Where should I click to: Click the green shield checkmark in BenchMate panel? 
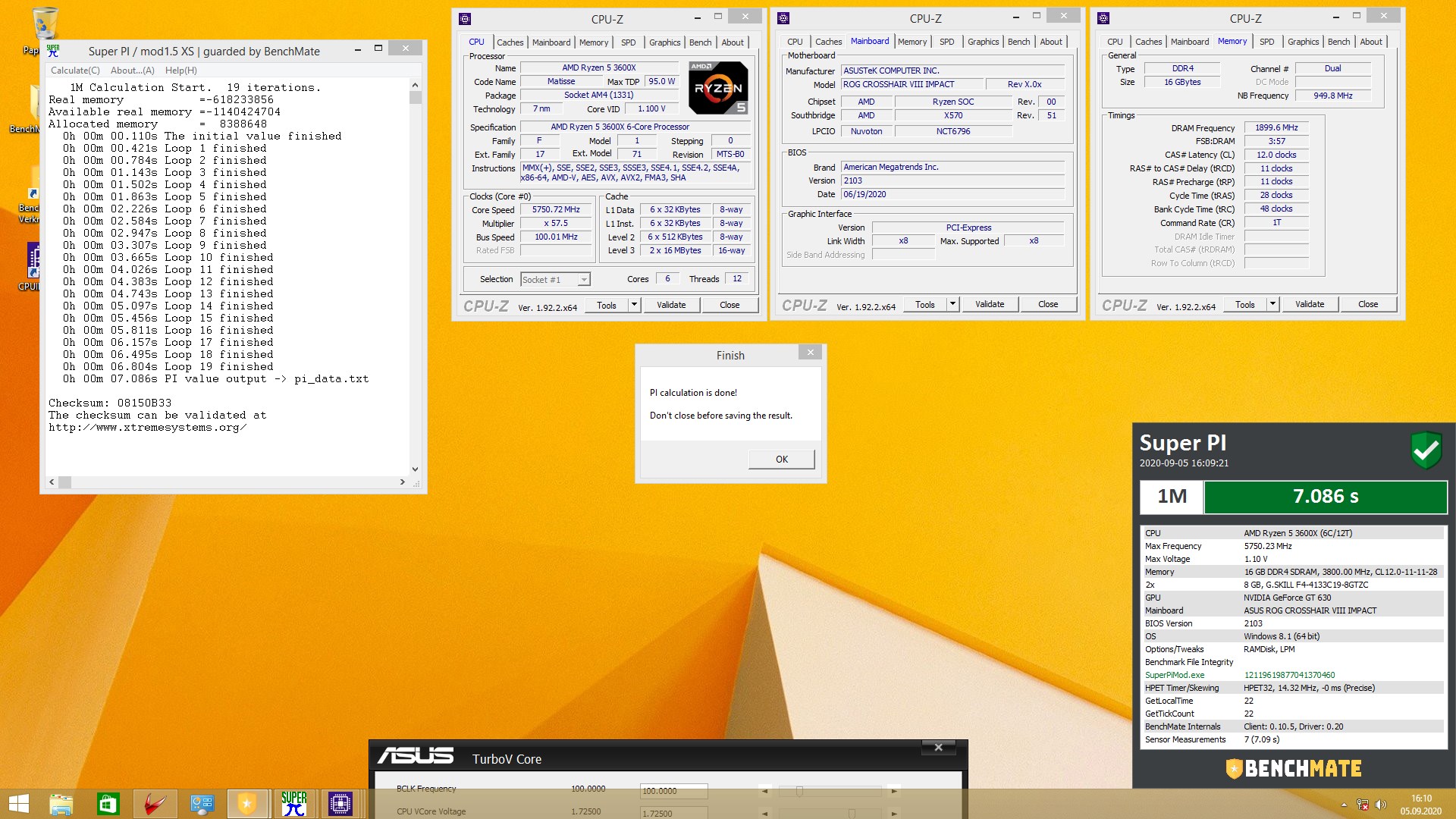[1426, 451]
